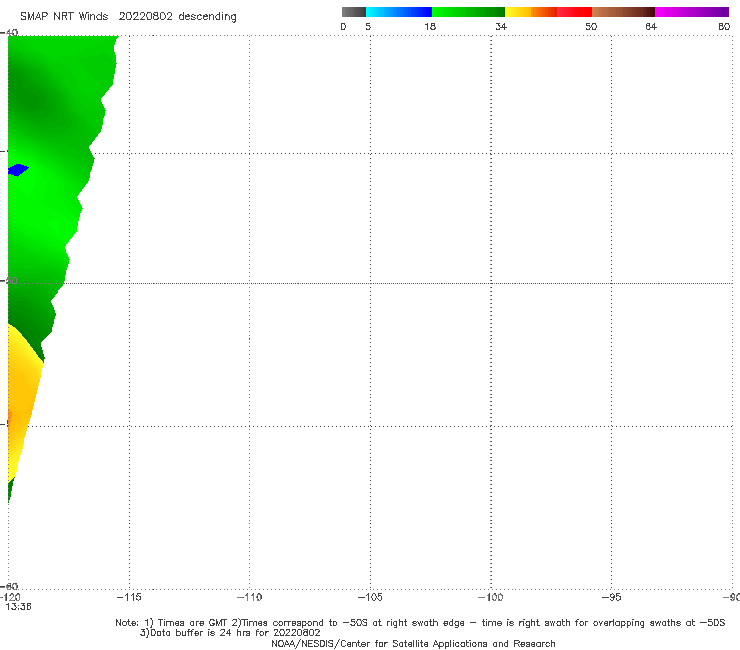Screen dimensions: 740x650
Task: Click the swath time label '13:36'
Action: tap(18, 607)
